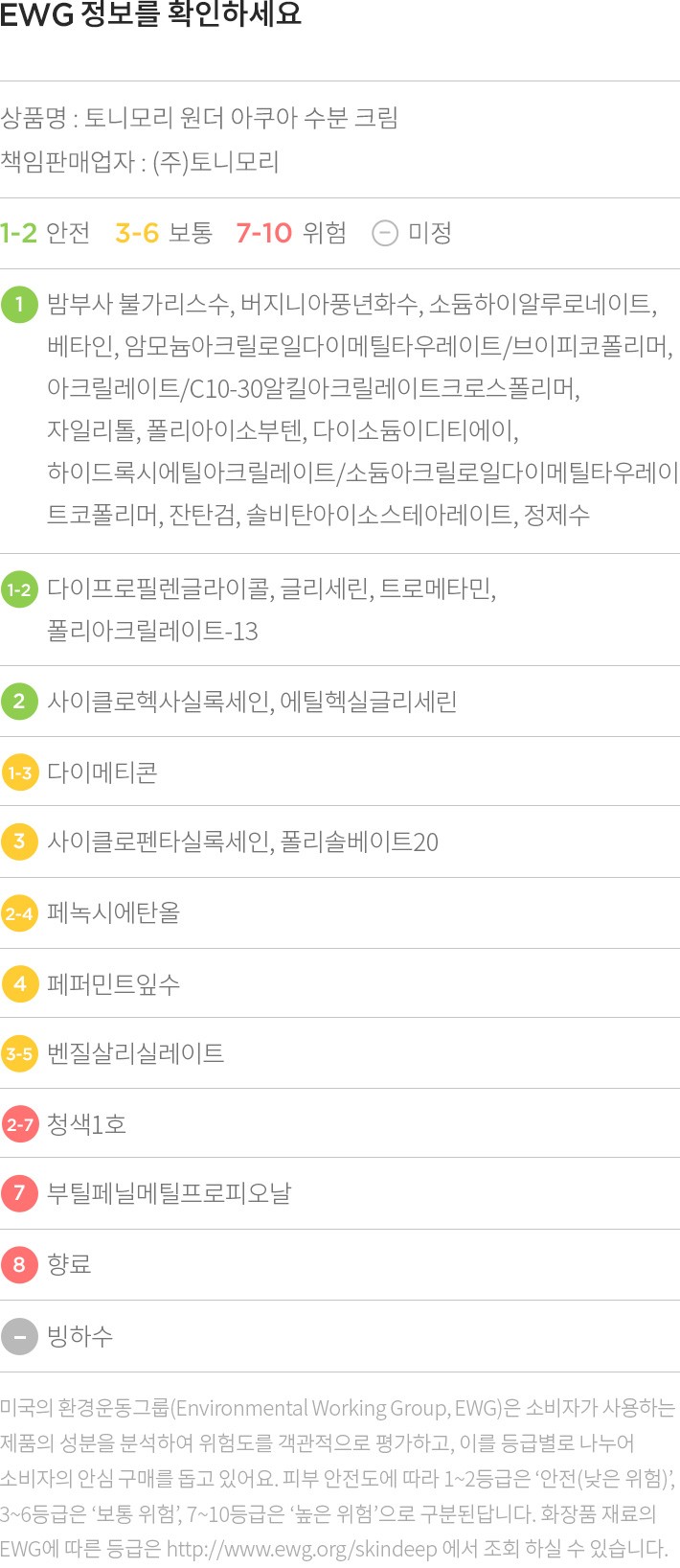The width and height of the screenshot is (680, 1568).
Task: Click the red grade 8 badge
Action: click(19, 1264)
